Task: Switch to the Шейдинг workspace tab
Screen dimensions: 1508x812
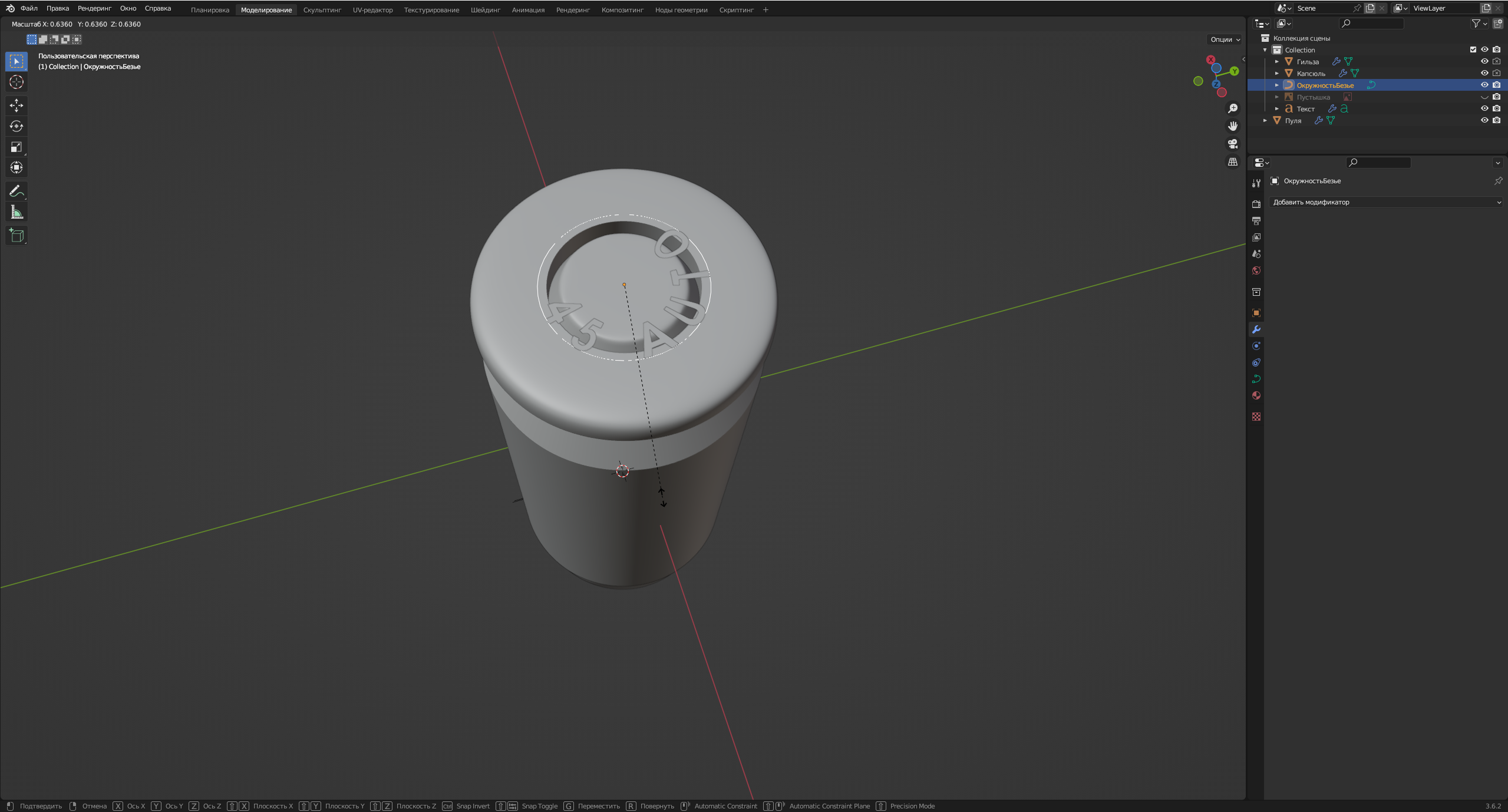Action: tap(486, 9)
